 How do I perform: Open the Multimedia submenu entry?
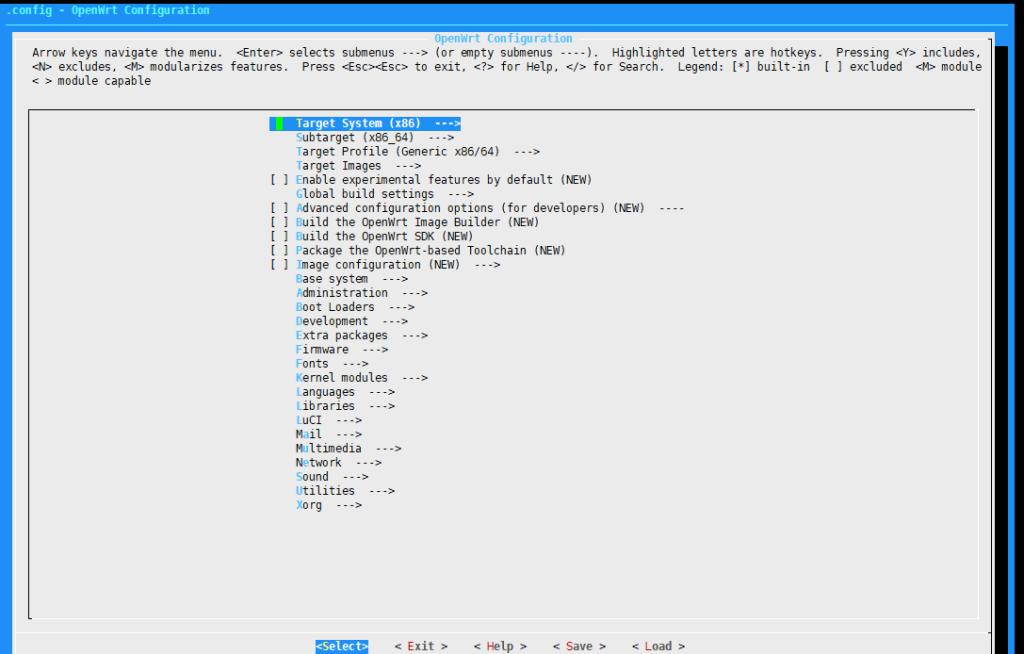[x=349, y=449]
